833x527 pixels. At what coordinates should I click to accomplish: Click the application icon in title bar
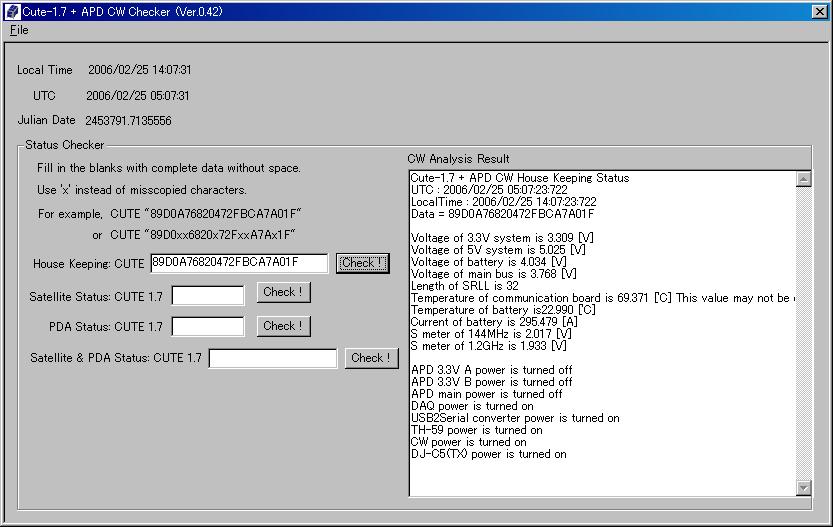point(12,11)
